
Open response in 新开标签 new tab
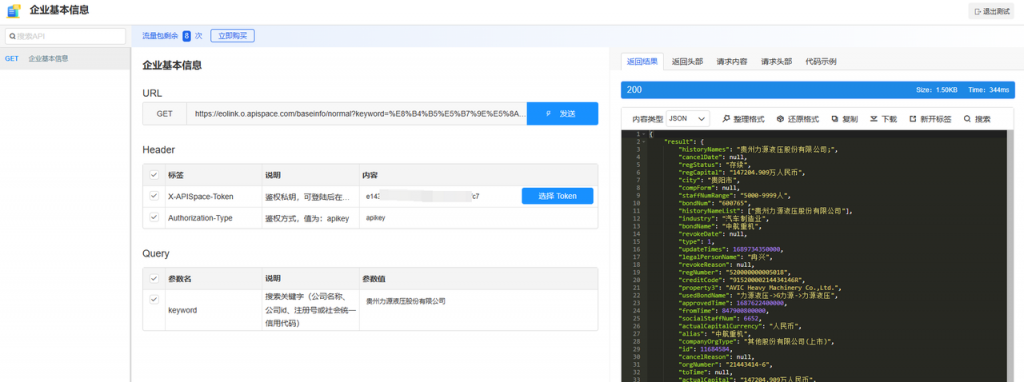(x=912, y=119)
